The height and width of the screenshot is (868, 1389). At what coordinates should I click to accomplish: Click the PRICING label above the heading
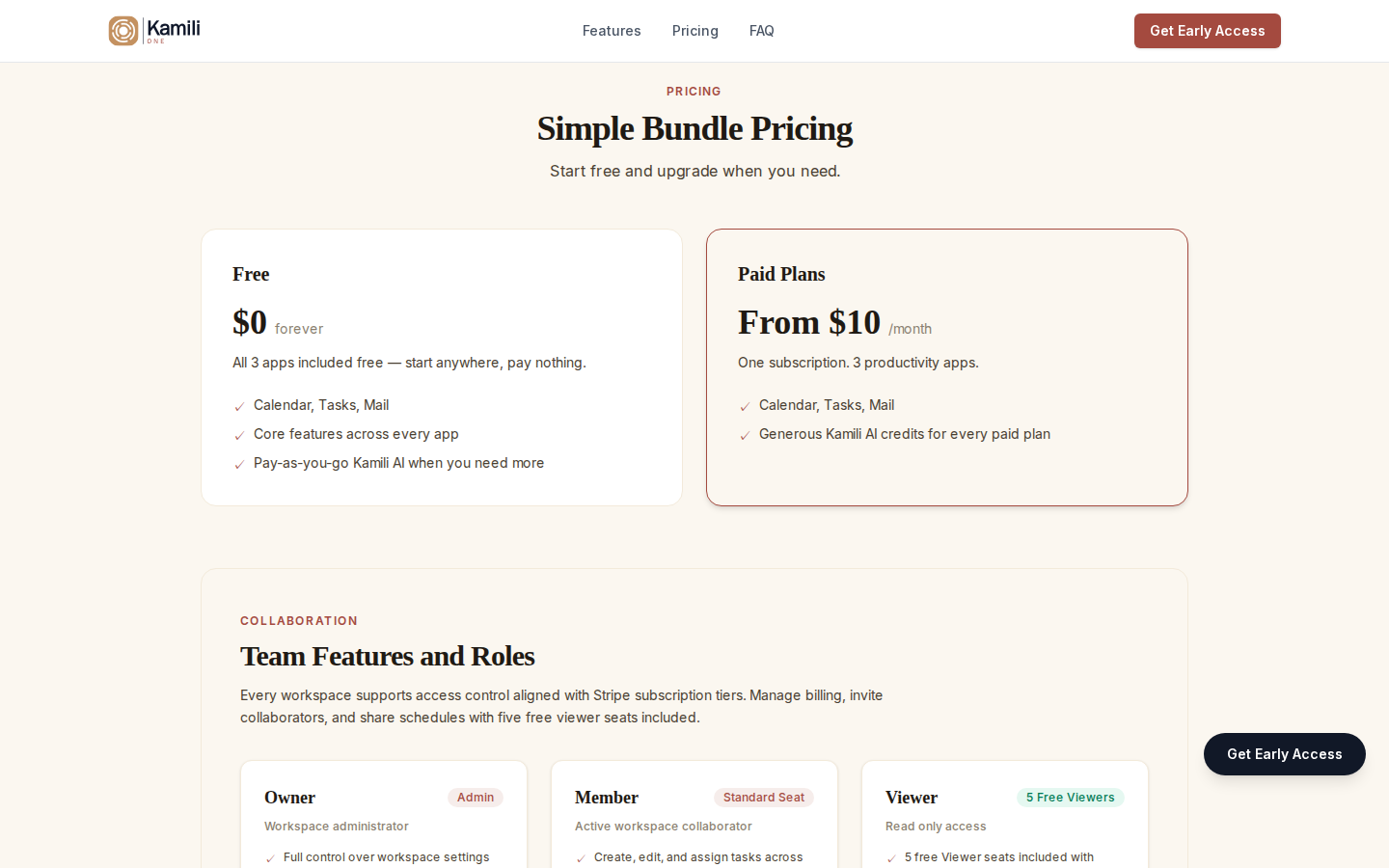tap(694, 92)
